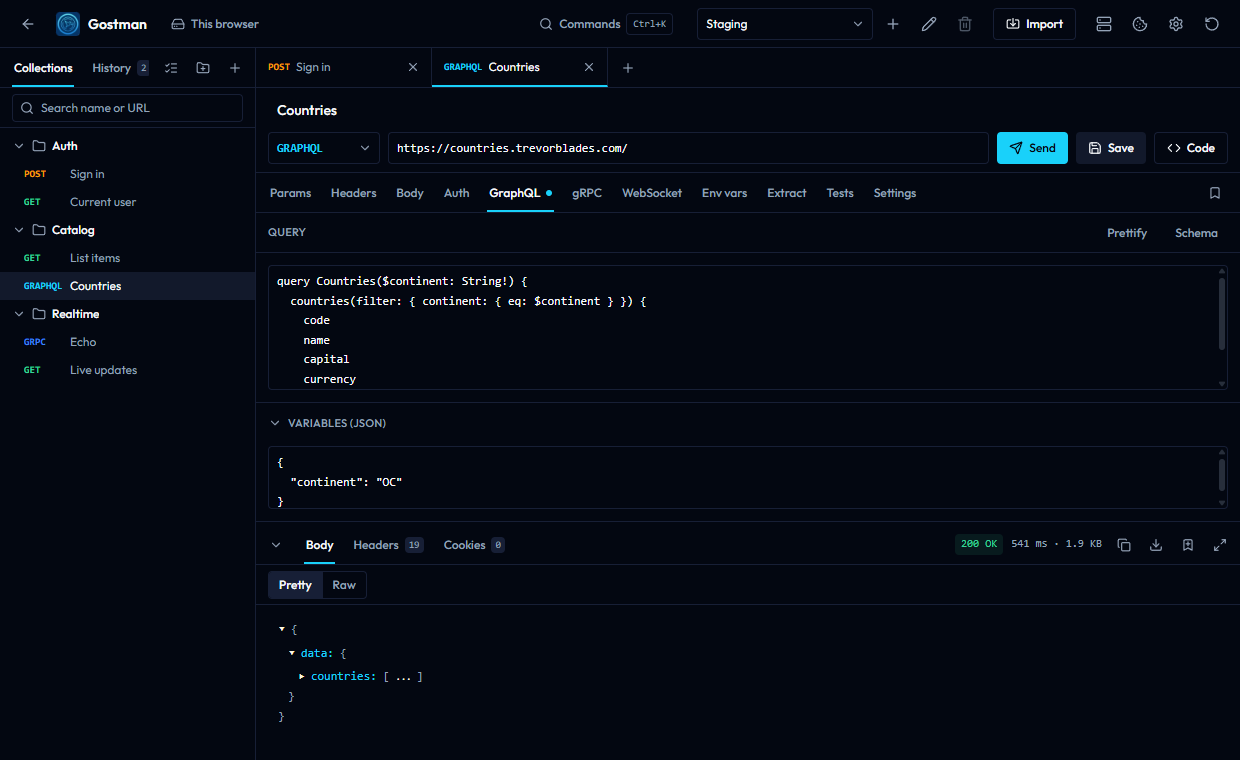Collapse the Catalog folder
Viewport: 1240px width, 760px height.
[19, 230]
